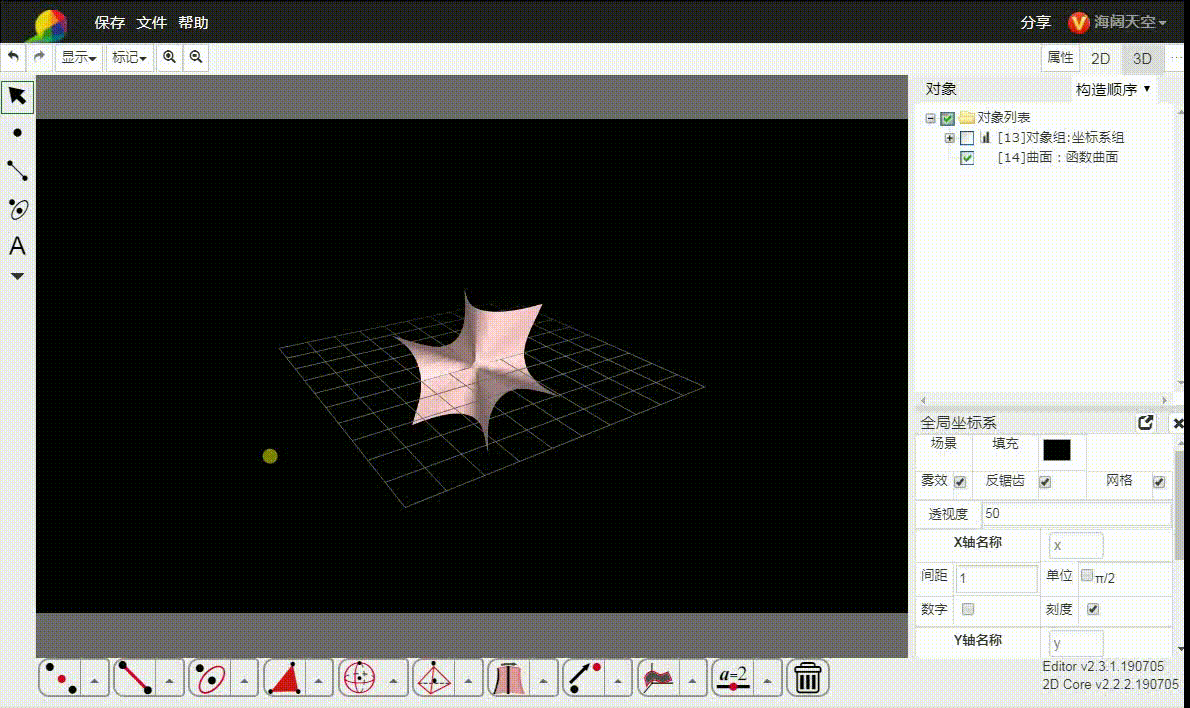Open the points tool options arrow

94,681
